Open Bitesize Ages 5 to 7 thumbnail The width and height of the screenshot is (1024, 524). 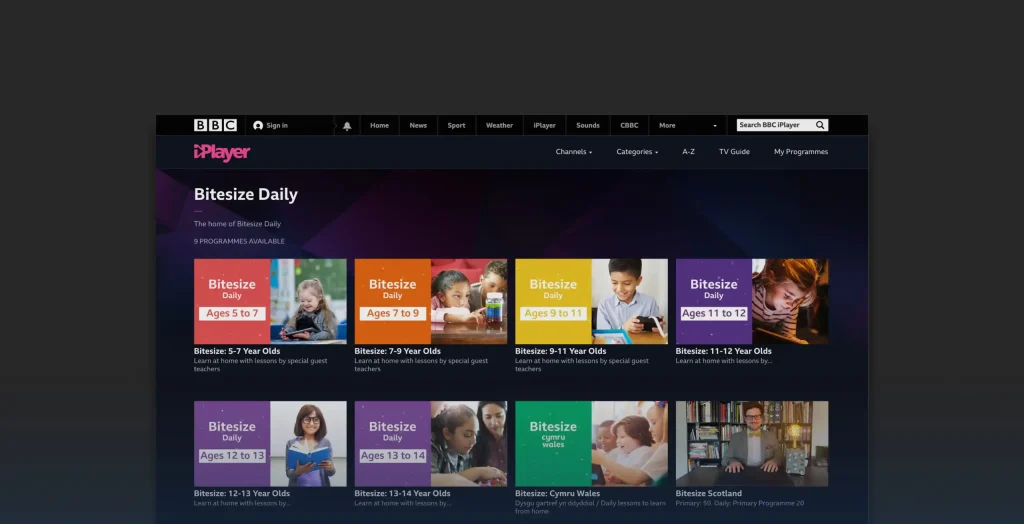click(x=270, y=301)
